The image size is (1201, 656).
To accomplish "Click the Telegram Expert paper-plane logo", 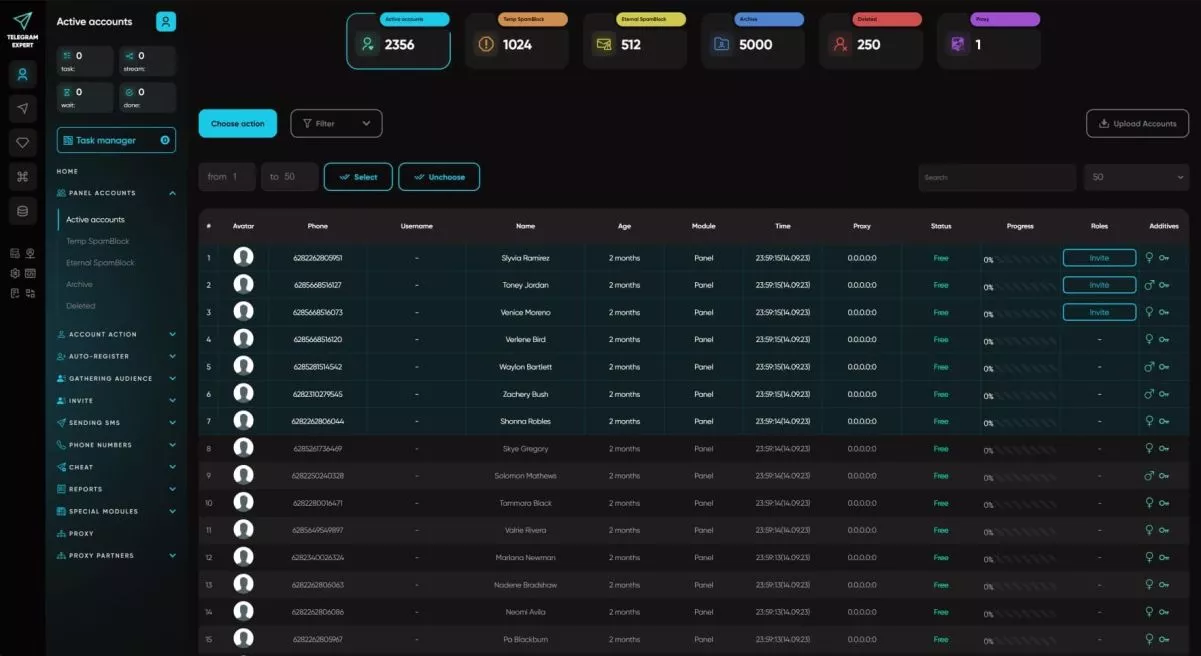I will click(22, 21).
